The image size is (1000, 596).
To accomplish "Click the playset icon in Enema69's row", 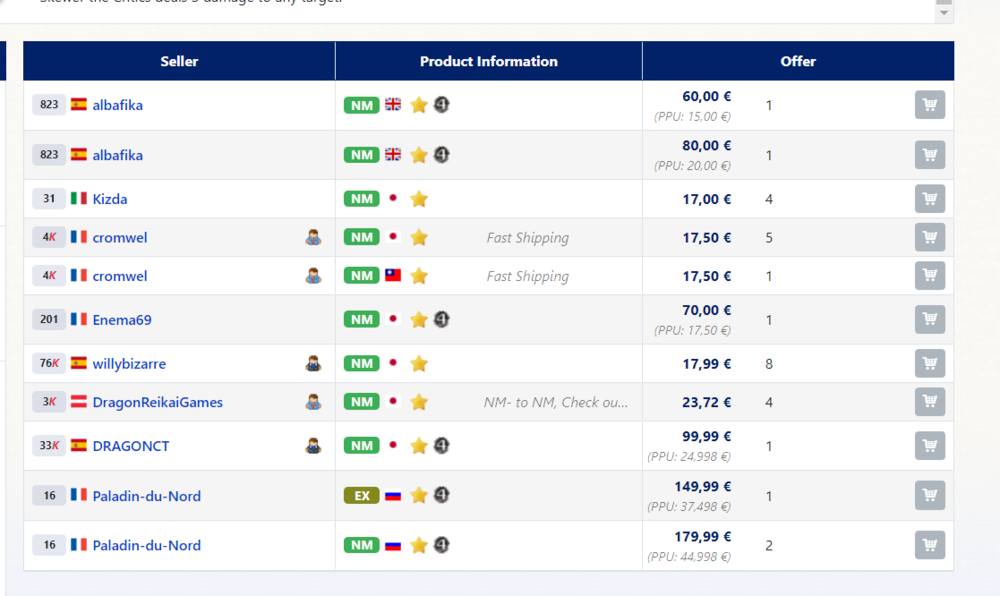I will 441,320.
